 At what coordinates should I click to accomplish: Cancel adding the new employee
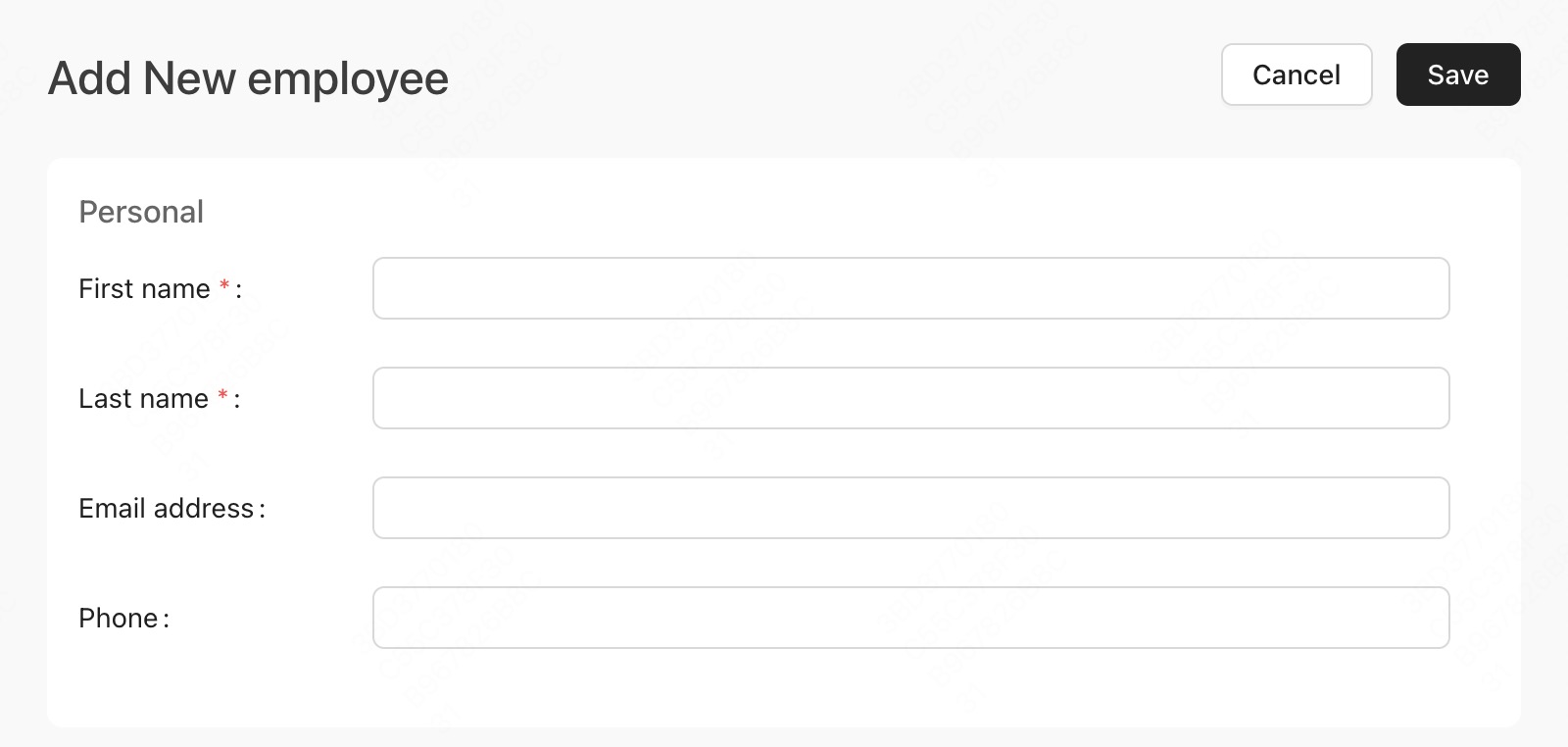pyautogui.click(x=1297, y=75)
